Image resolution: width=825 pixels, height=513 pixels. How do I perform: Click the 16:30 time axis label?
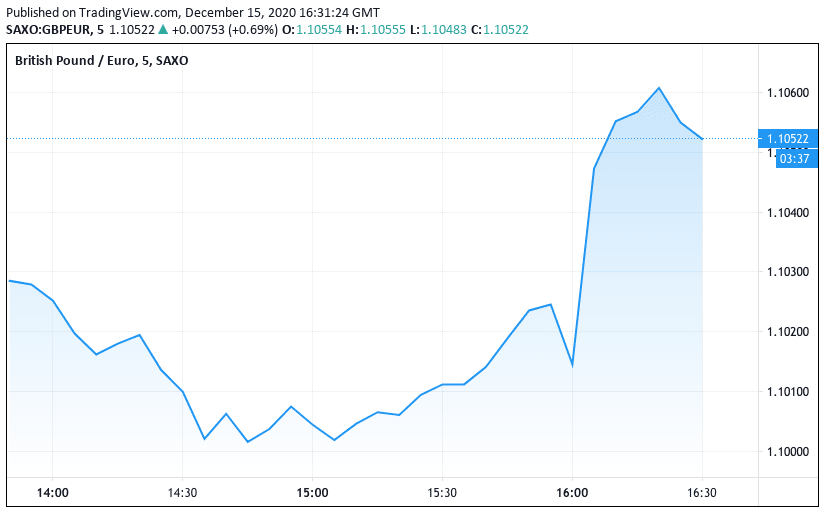point(702,493)
